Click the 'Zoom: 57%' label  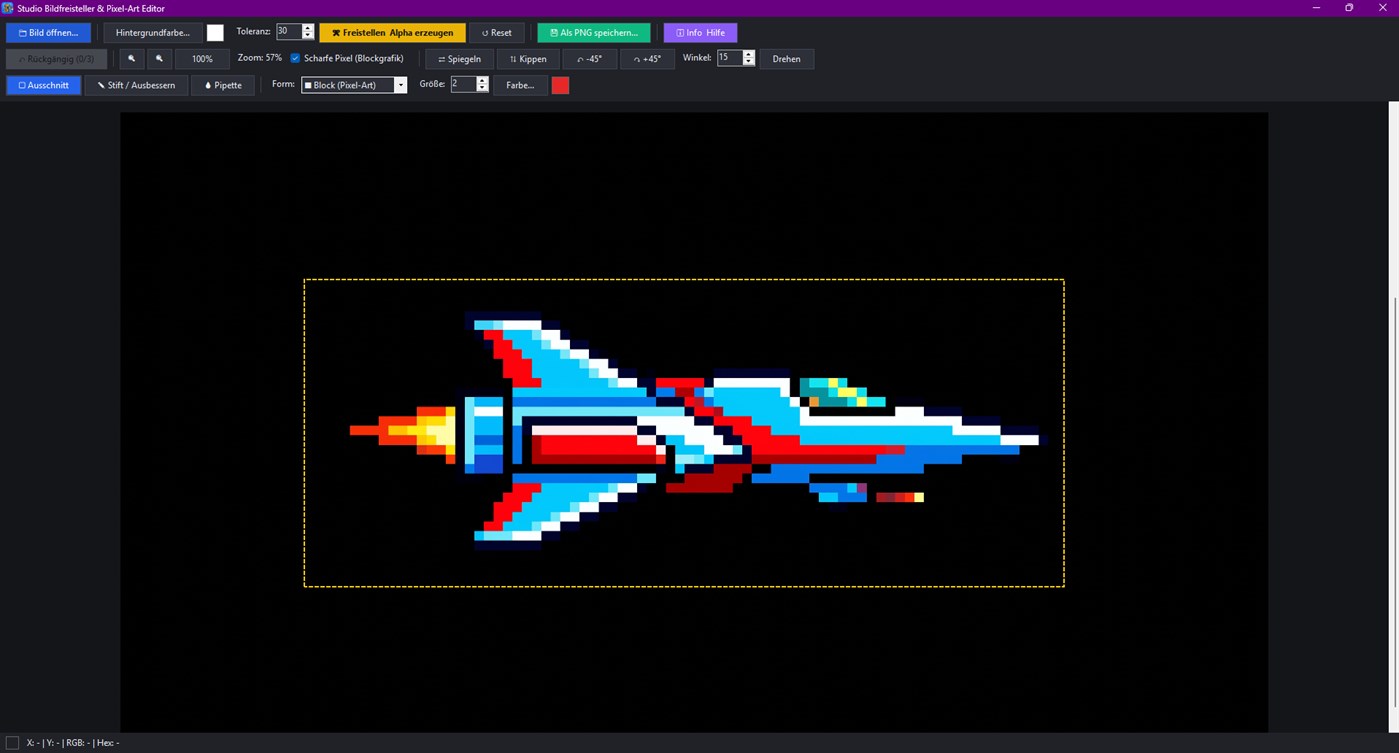[x=260, y=58]
